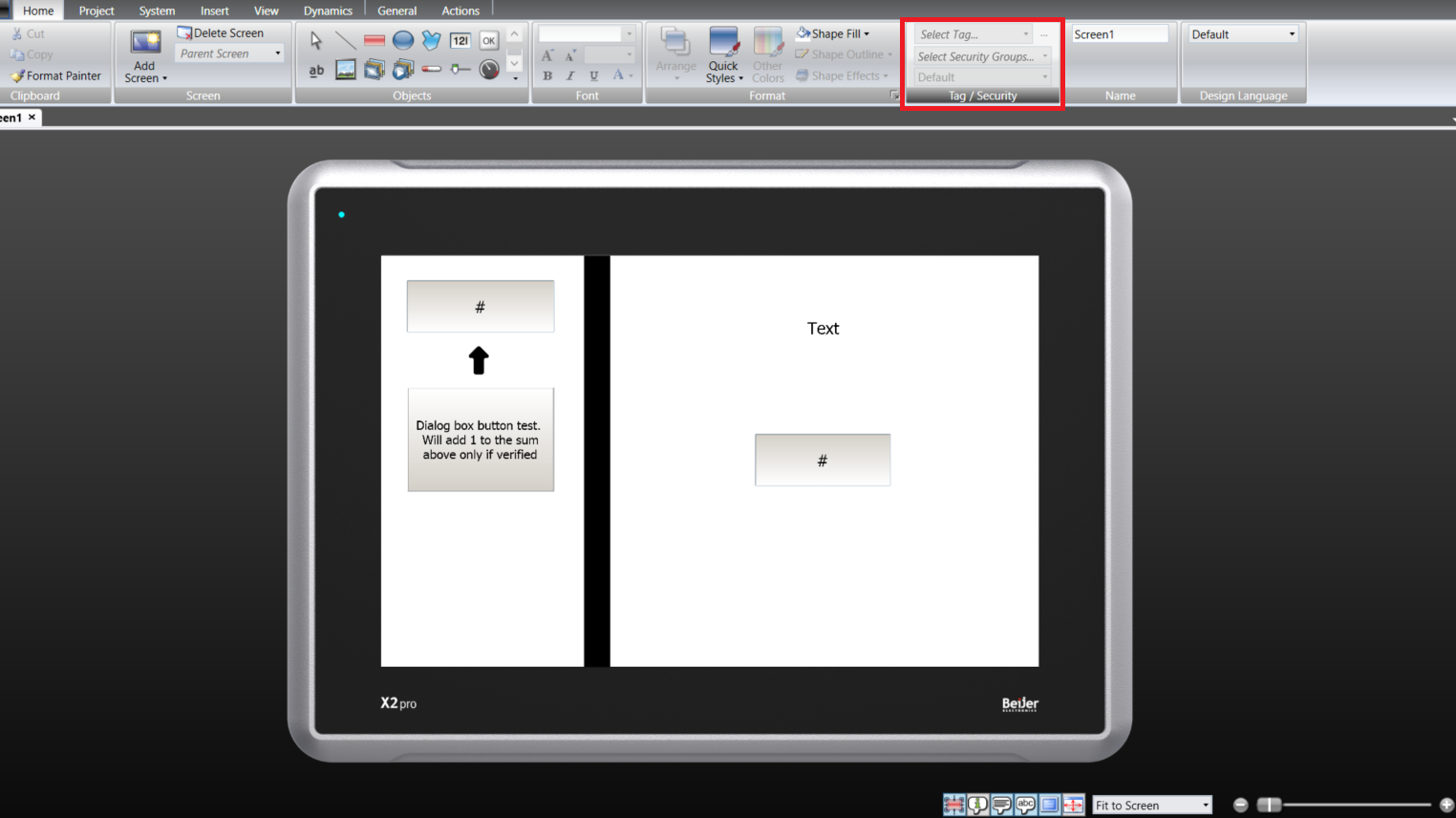1456x818 pixels.
Task: Insert a Picture object
Action: point(346,70)
